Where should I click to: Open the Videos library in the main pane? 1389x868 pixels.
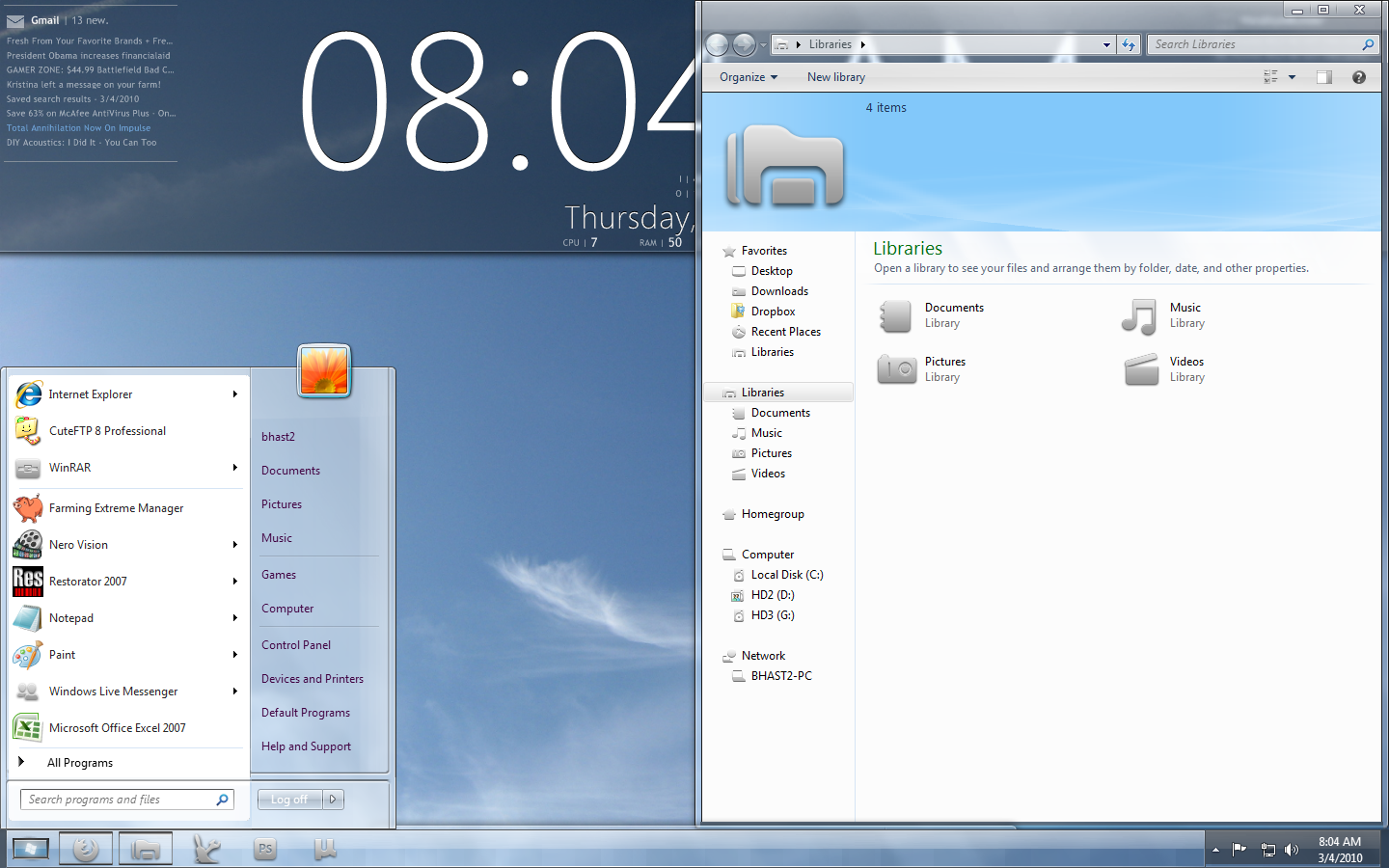pos(1164,369)
